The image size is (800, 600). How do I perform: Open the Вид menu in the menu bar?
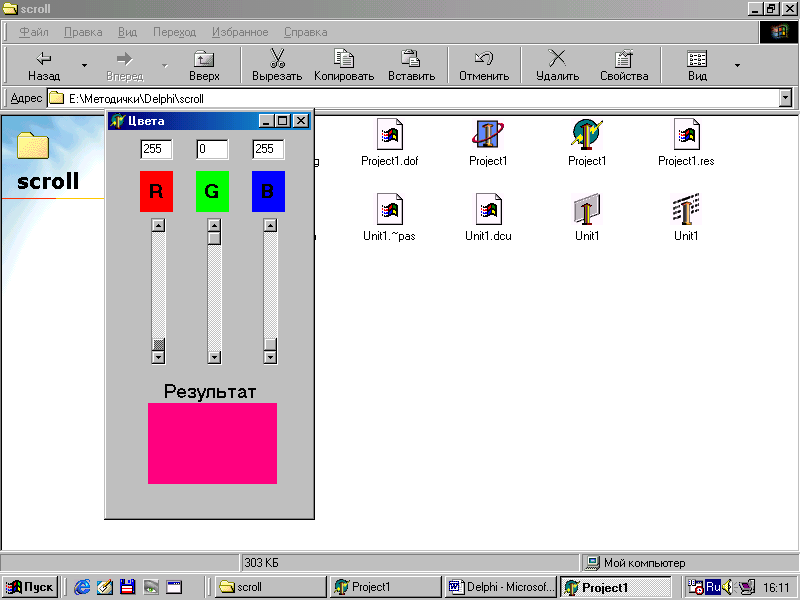click(x=128, y=32)
